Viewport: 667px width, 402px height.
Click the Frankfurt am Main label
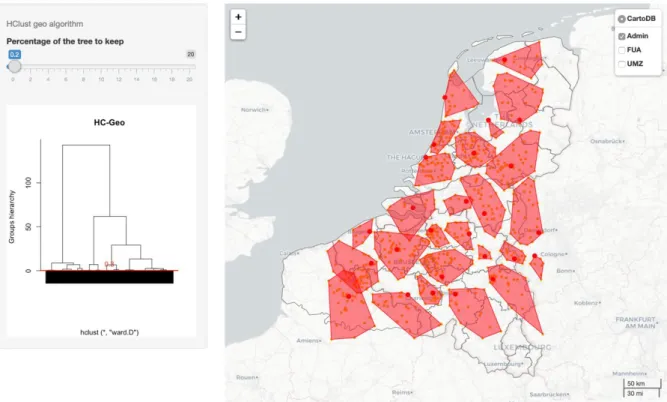pos(635,322)
